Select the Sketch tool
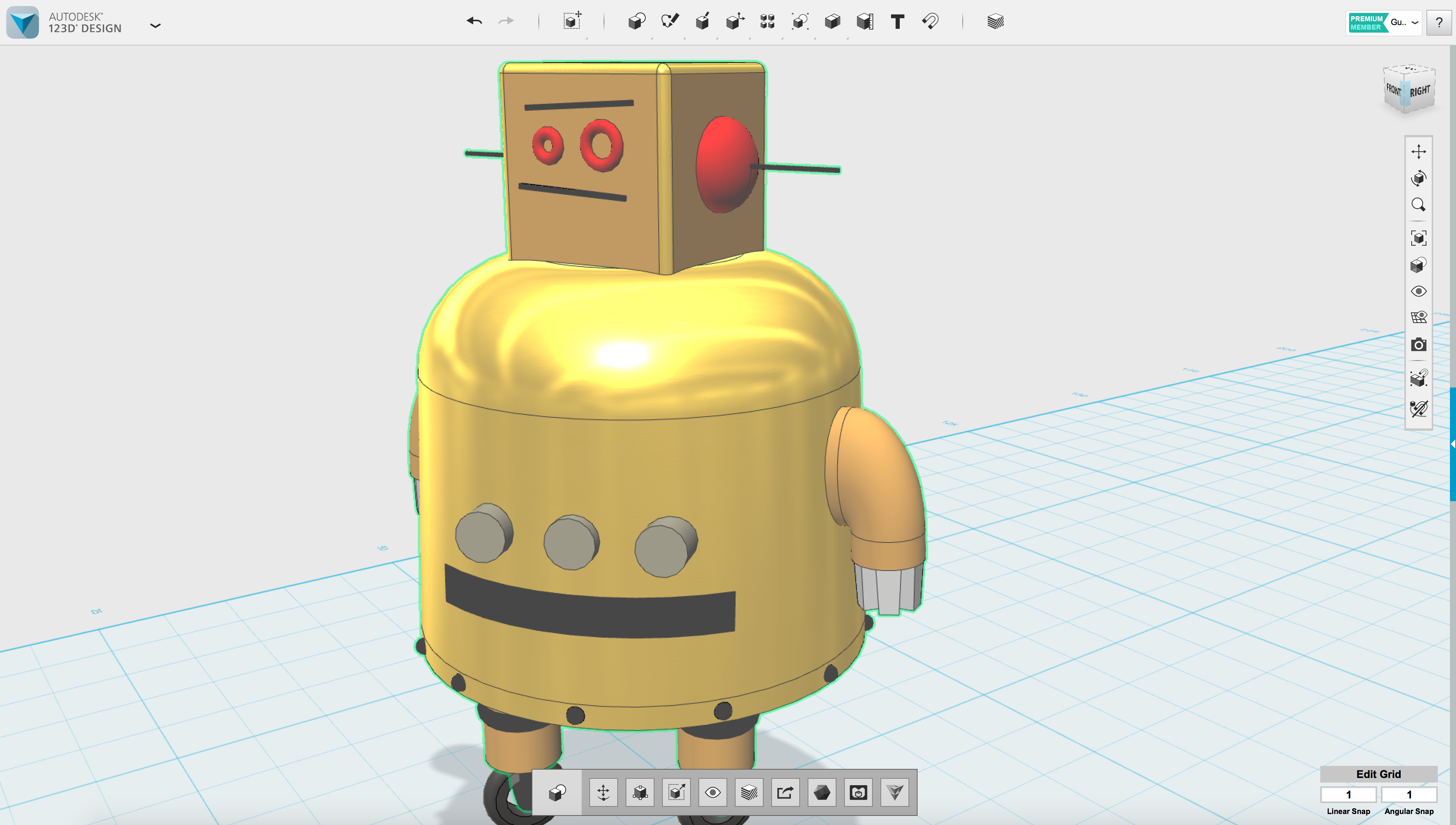Screen dimensions: 1456x825 click(x=670, y=22)
